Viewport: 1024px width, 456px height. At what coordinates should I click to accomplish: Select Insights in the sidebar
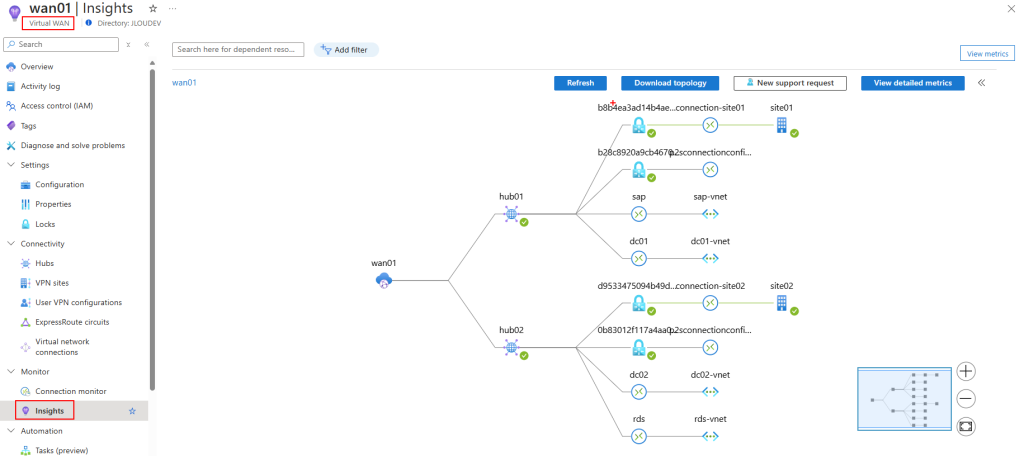click(49, 411)
